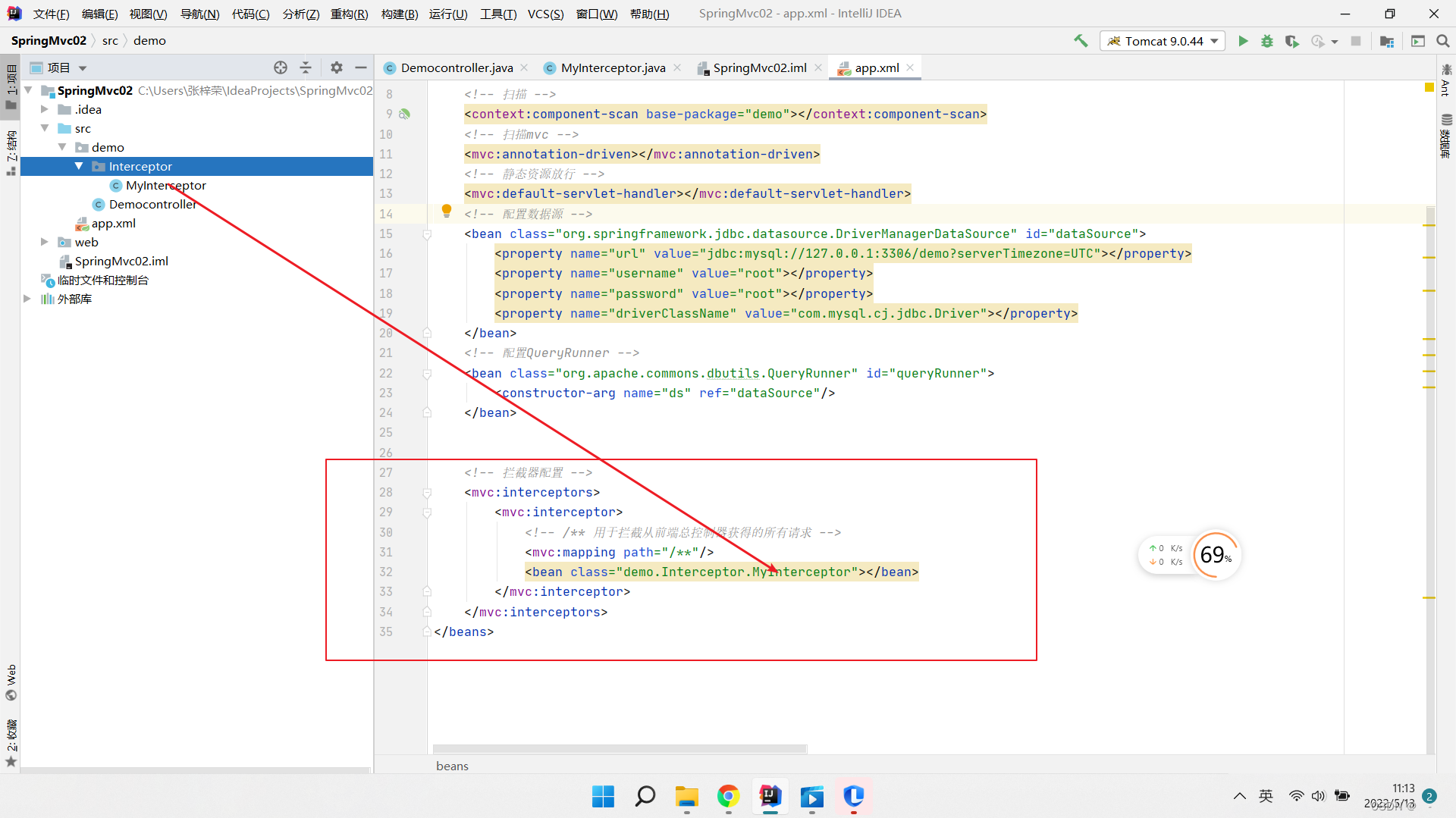This screenshot has width=1456, height=818.
Task: Open the Ant tool window on the right sidebar
Action: (1446, 80)
